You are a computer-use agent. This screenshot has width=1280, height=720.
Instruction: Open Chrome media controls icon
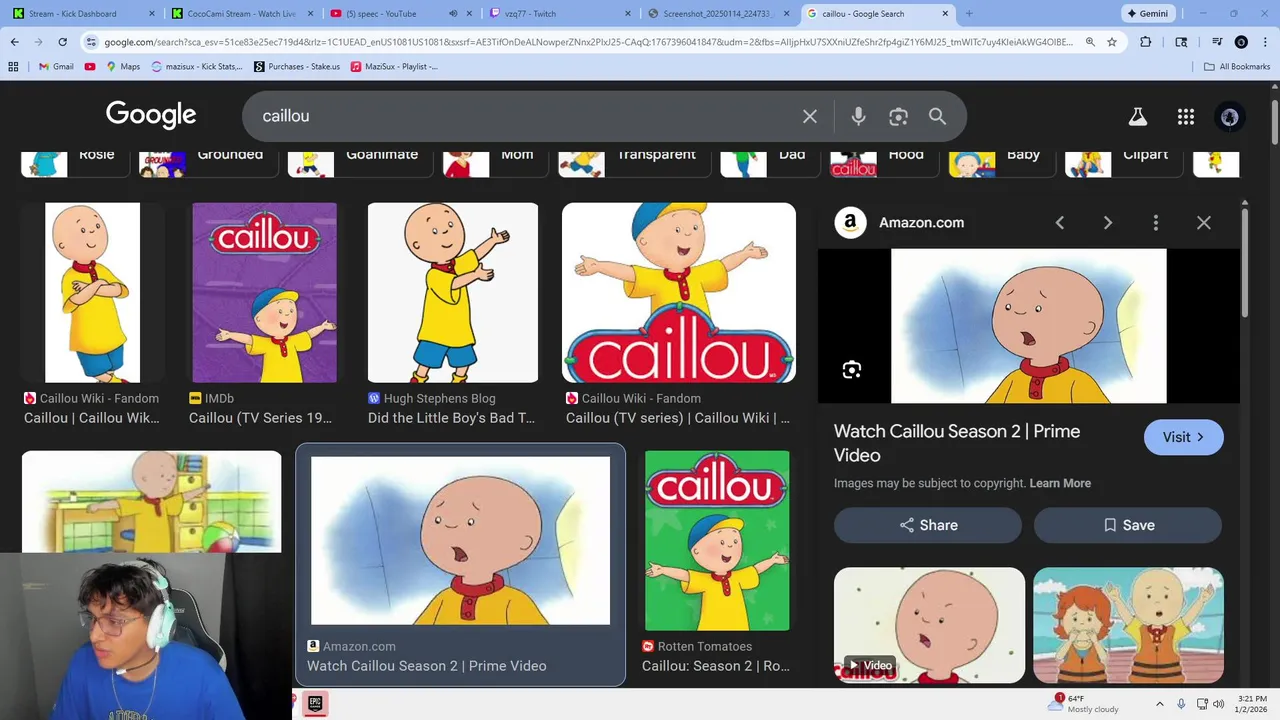tap(1217, 42)
